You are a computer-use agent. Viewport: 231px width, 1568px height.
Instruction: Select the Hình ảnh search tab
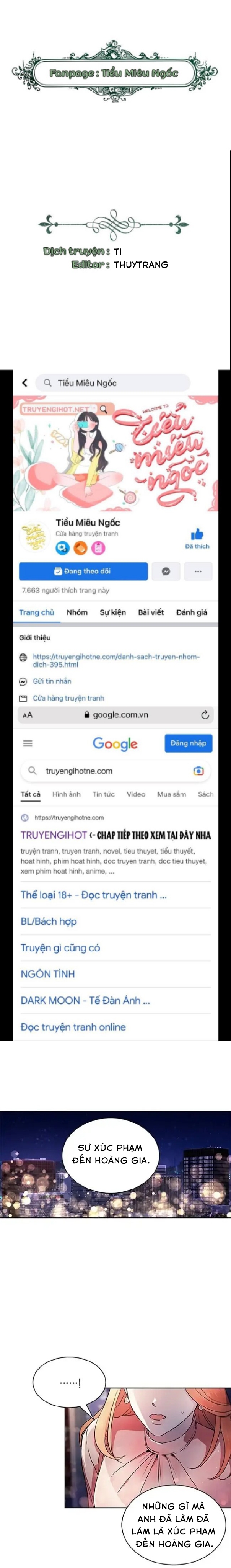pos(66,794)
